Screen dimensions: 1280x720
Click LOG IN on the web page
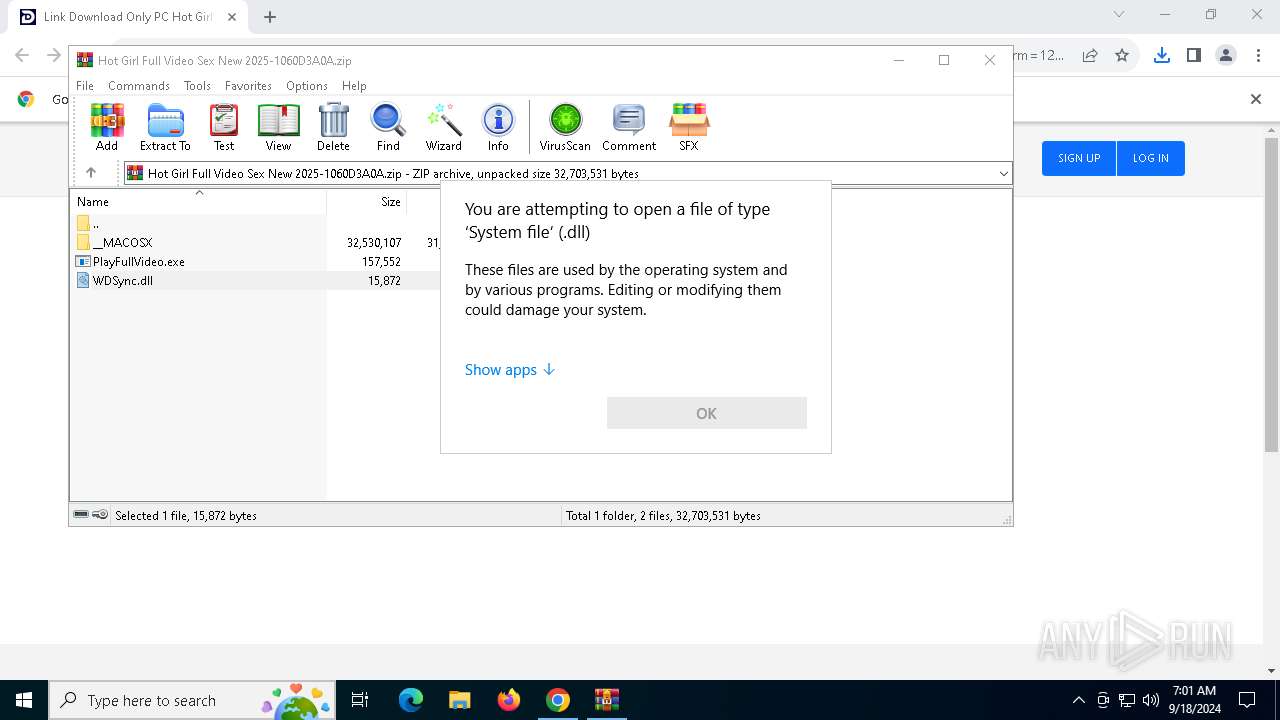pyautogui.click(x=1150, y=158)
